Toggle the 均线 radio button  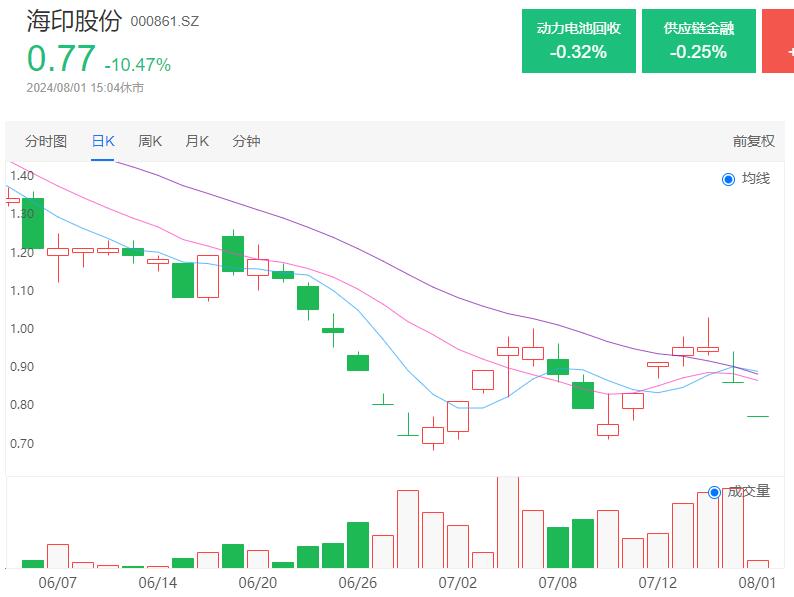coord(728,179)
